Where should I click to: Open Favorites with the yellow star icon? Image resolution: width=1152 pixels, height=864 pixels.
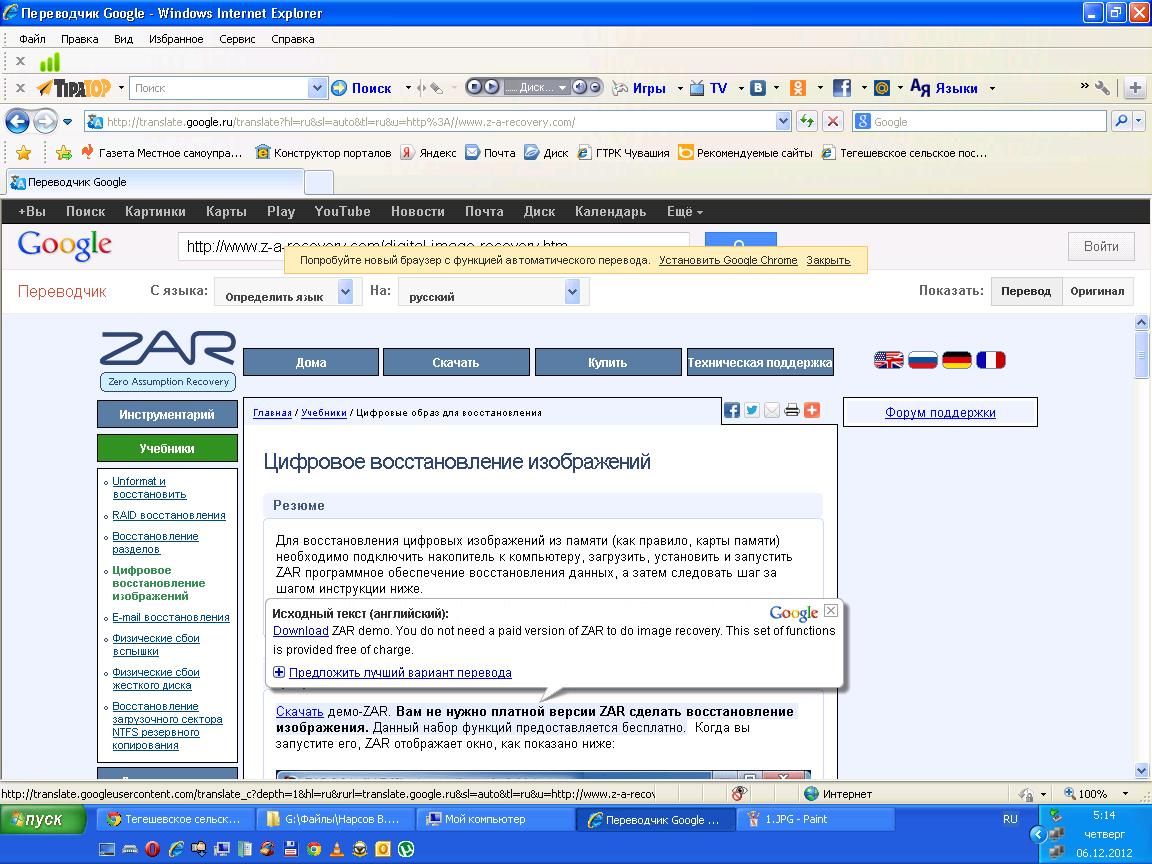[24, 153]
